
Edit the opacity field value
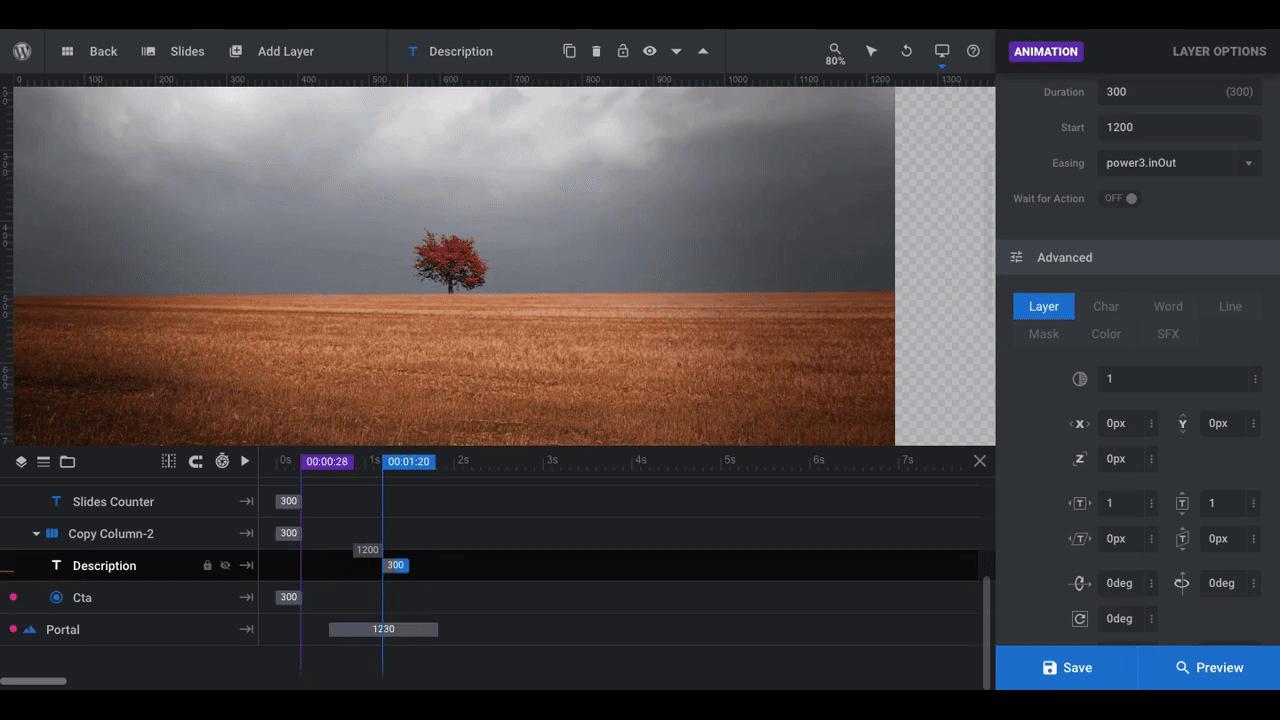coord(1172,379)
